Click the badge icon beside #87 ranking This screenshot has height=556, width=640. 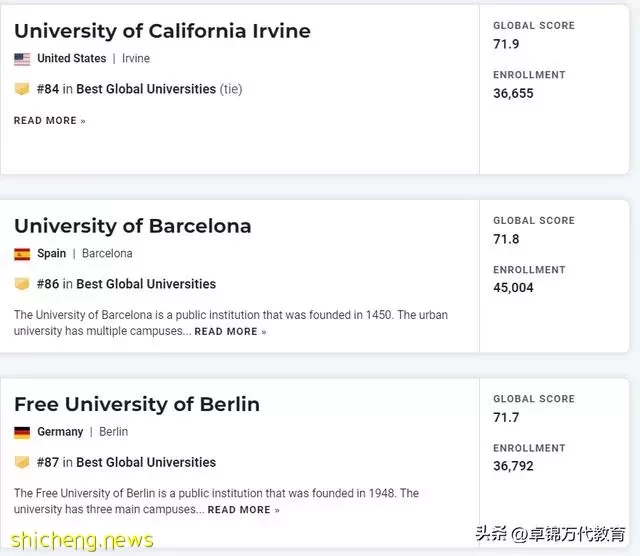point(22,462)
